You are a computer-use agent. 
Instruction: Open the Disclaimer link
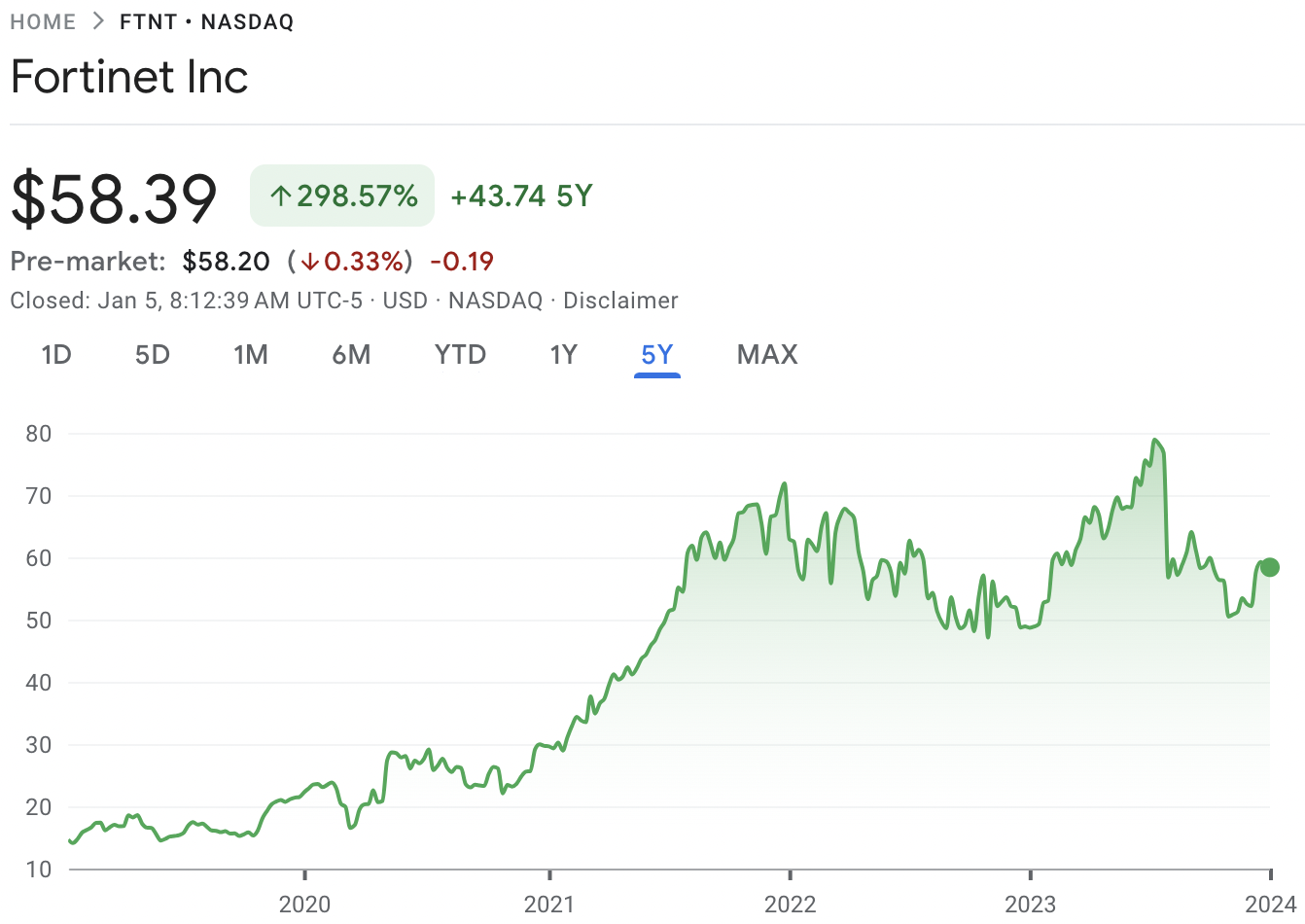620,301
